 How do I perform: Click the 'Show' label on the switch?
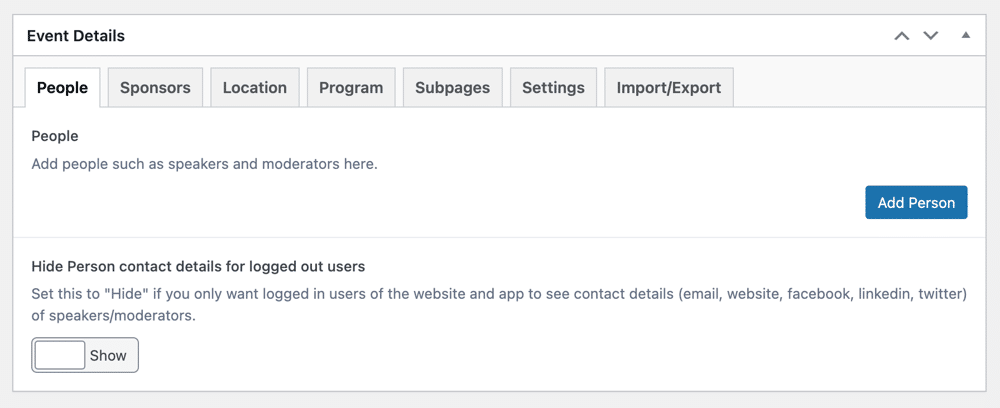108,356
